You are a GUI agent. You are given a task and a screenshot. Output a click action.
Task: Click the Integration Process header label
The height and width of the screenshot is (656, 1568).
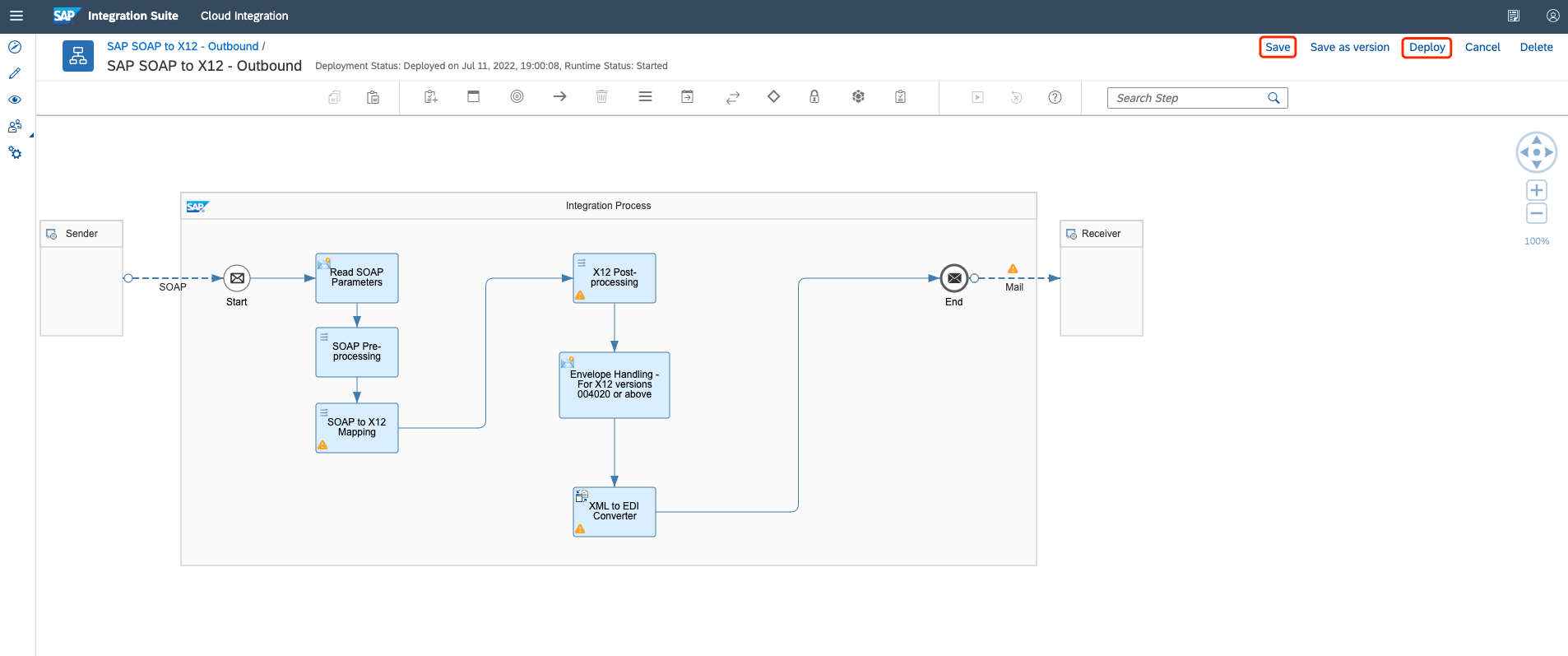(608, 206)
